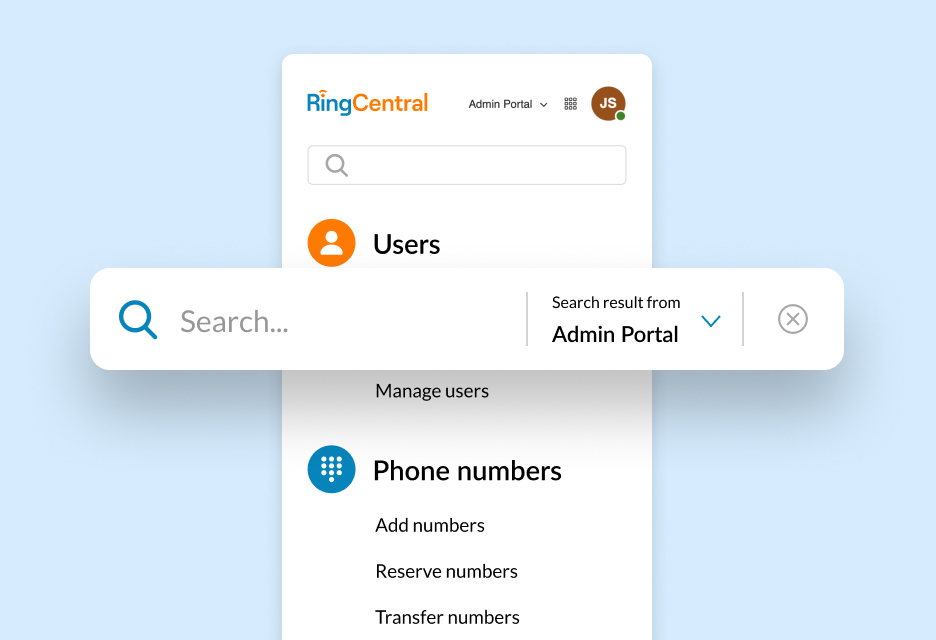The image size is (936, 640).
Task: Click the apps grid icon in header
Action: click(x=570, y=103)
